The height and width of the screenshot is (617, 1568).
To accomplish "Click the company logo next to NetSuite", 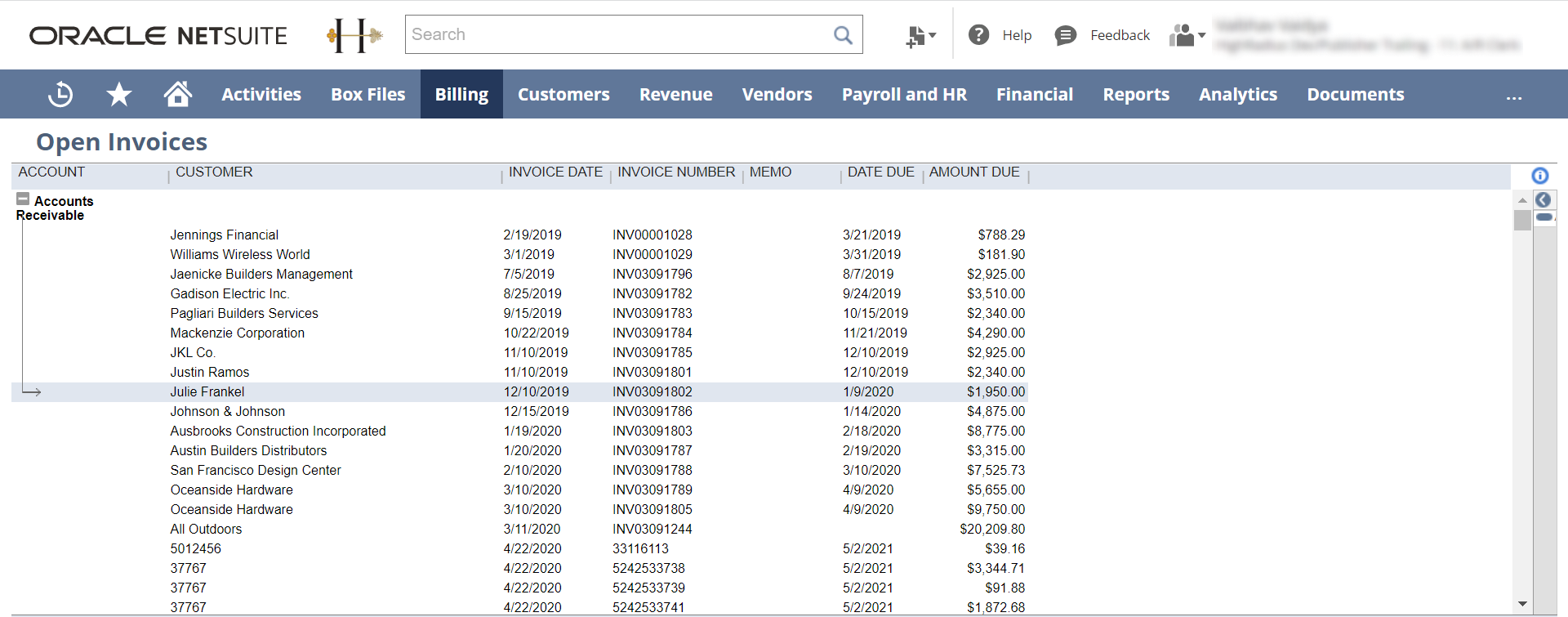I will point(354,35).
